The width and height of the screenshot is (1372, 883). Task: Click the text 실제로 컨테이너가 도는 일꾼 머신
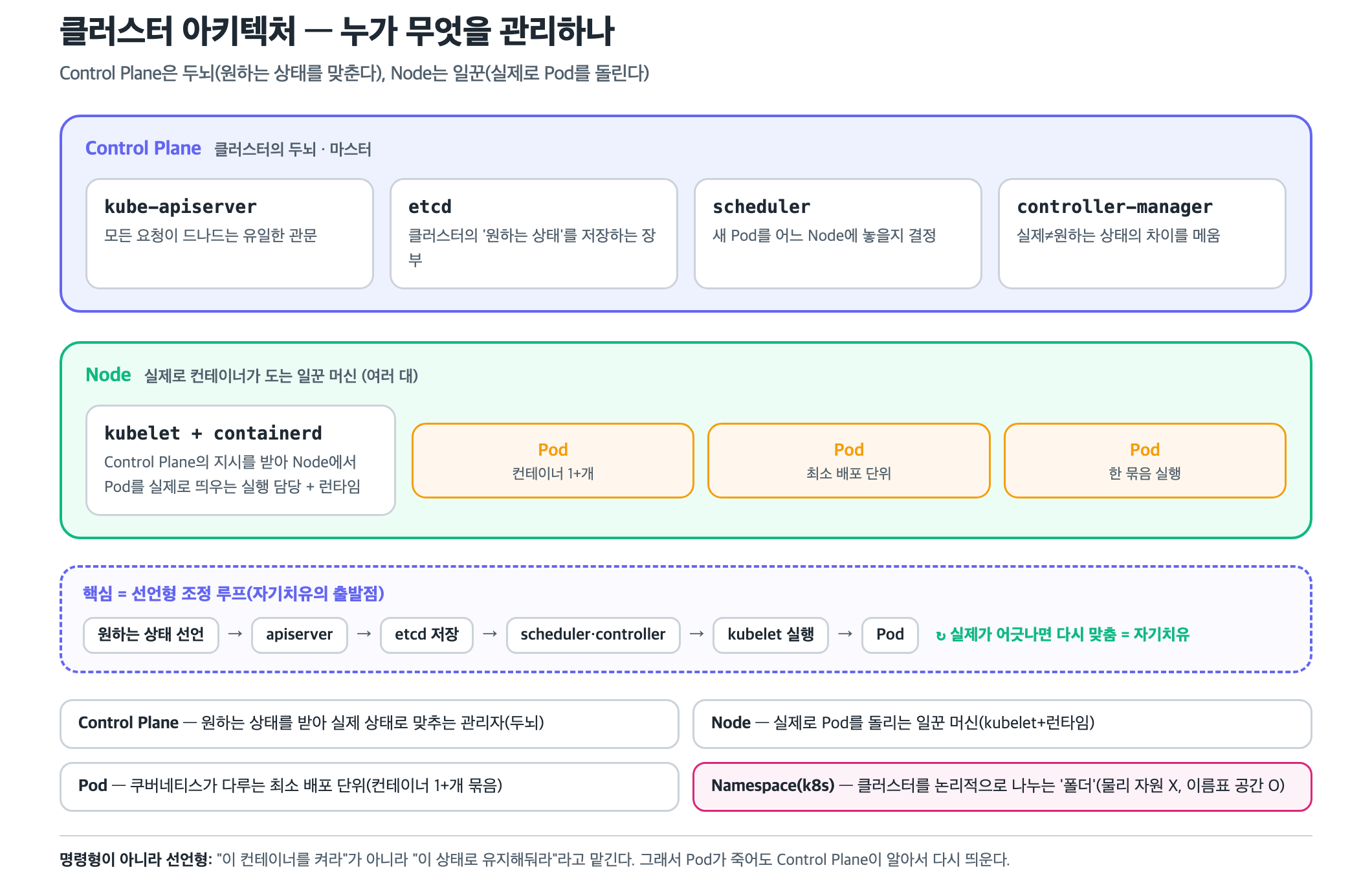281,376
